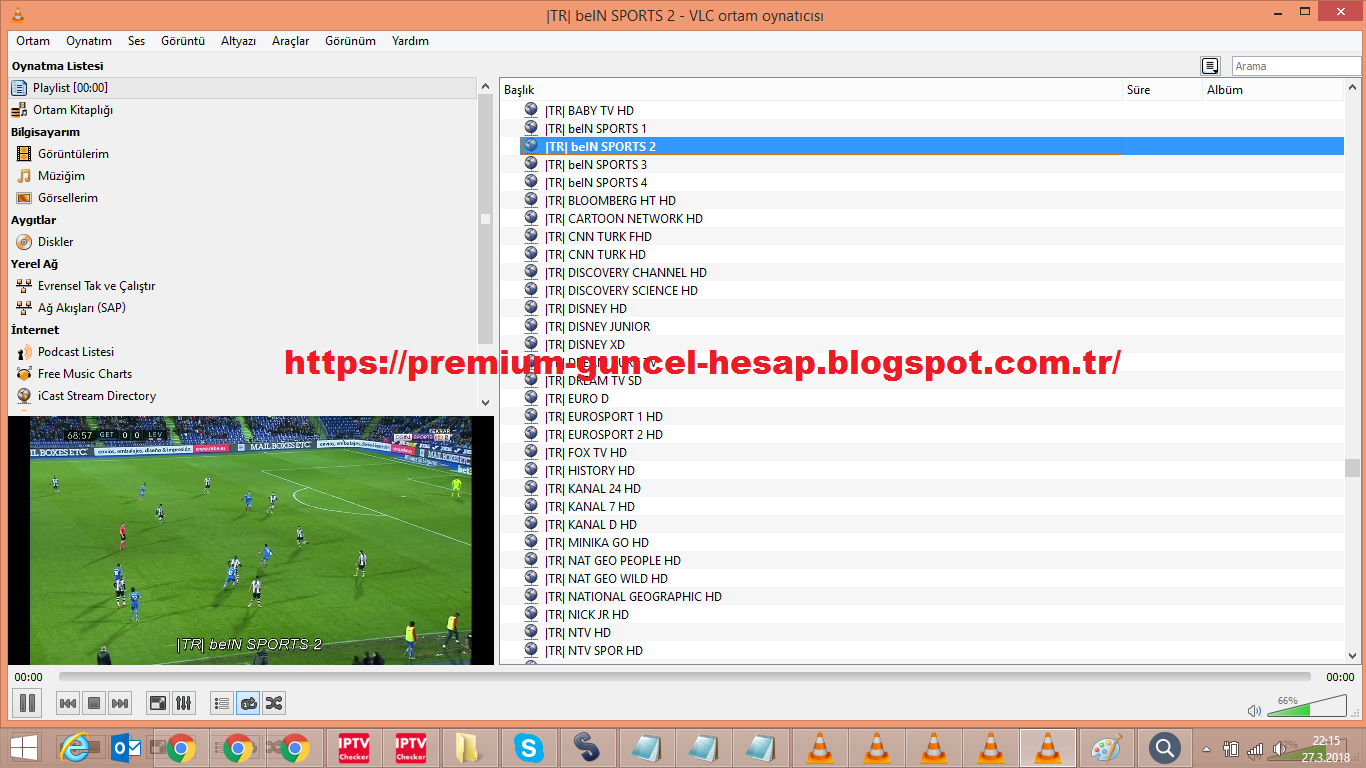
Task: Open the Görünüm menu
Action: [x=350, y=41]
